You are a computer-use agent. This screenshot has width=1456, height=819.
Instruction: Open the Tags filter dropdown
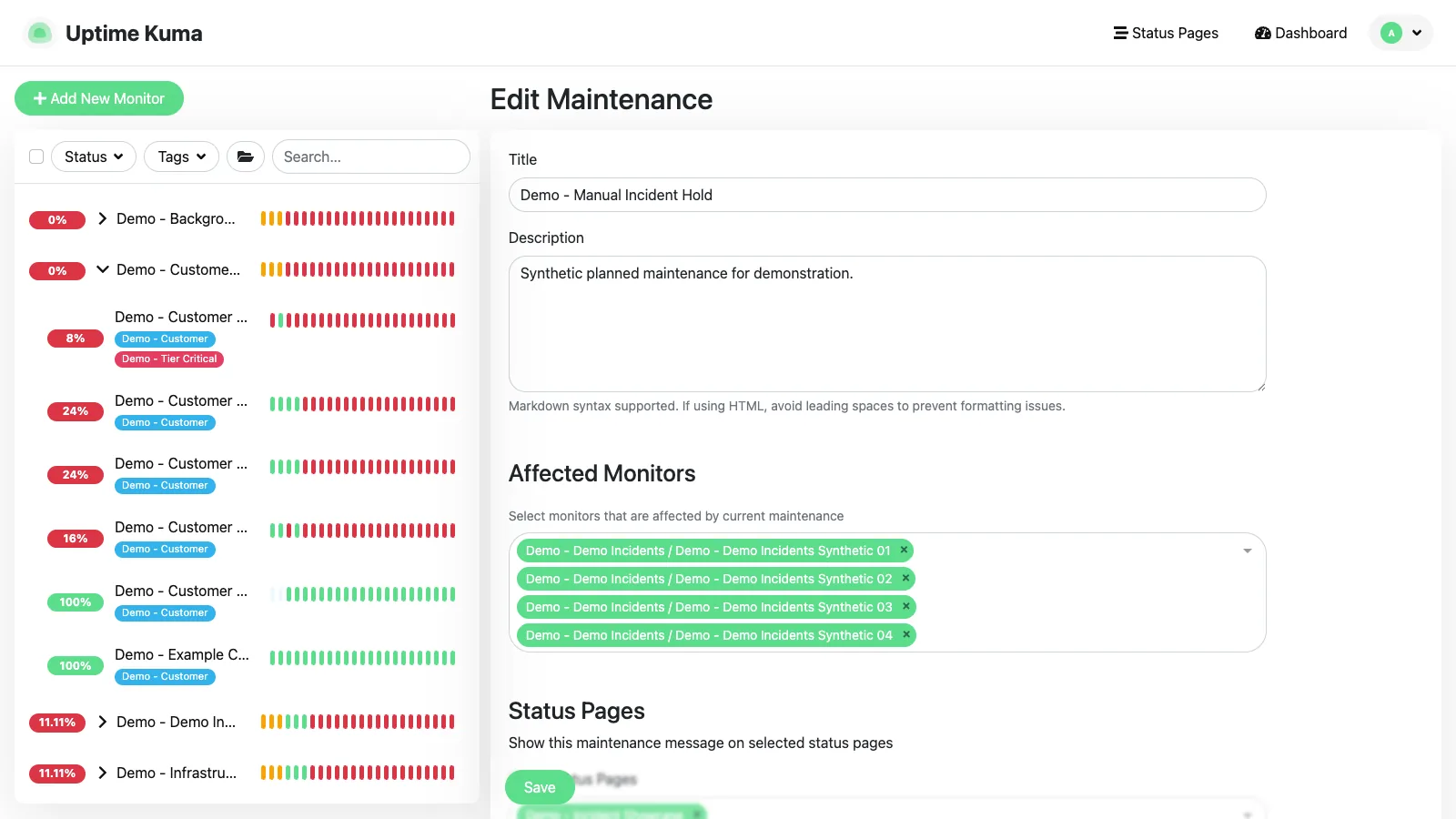(182, 157)
